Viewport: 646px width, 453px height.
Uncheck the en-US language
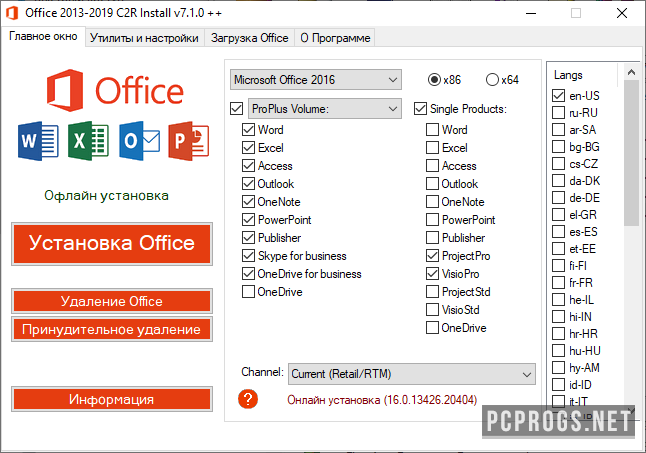[x=558, y=96]
